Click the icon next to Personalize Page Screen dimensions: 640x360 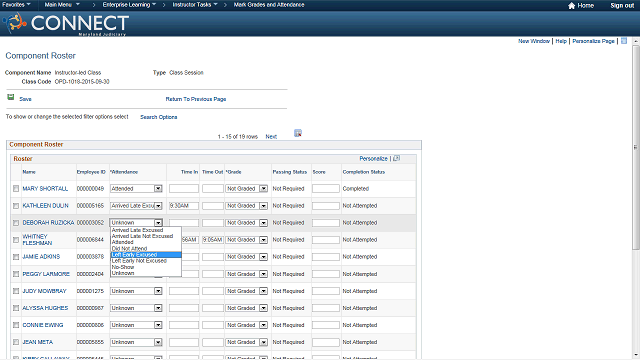(x=624, y=41)
